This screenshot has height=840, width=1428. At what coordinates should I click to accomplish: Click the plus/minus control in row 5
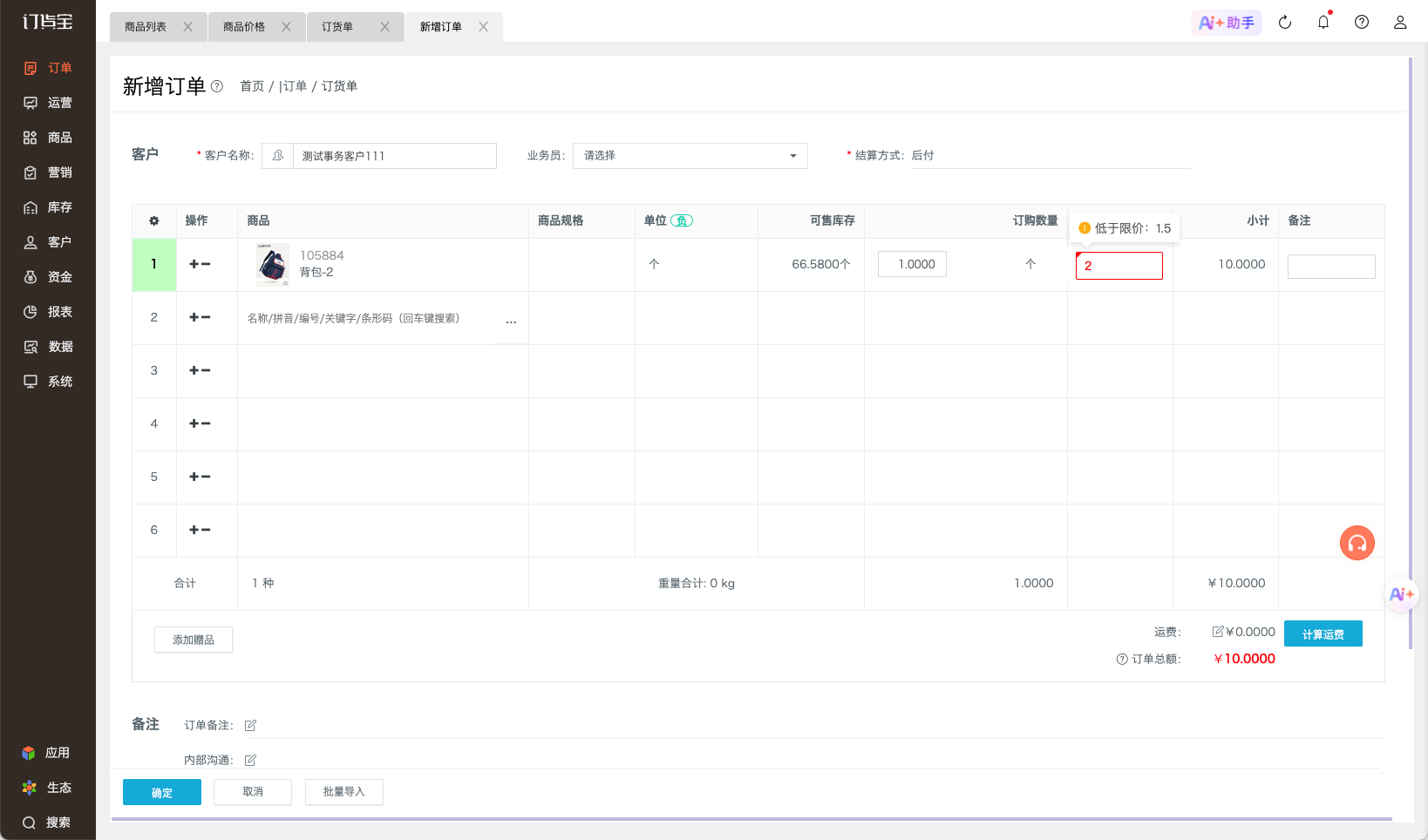click(x=200, y=477)
